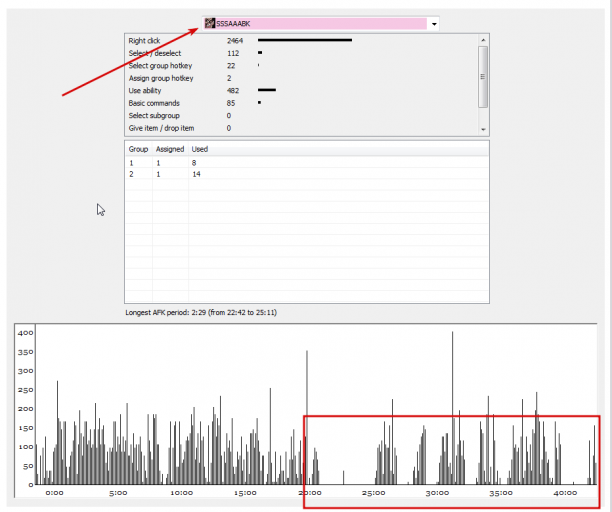Select the 'Use ability' action row
Viewport: 612px width, 512px height.
301,91
